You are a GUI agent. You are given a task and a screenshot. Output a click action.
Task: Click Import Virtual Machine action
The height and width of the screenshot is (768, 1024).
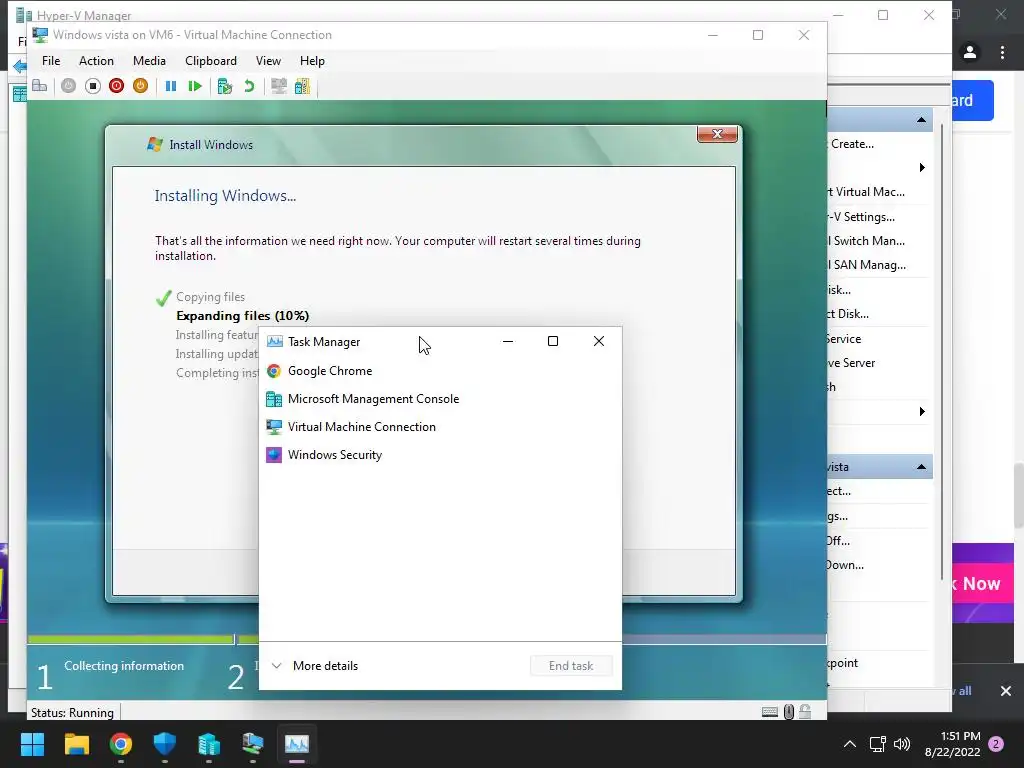click(x=866, y=192)
